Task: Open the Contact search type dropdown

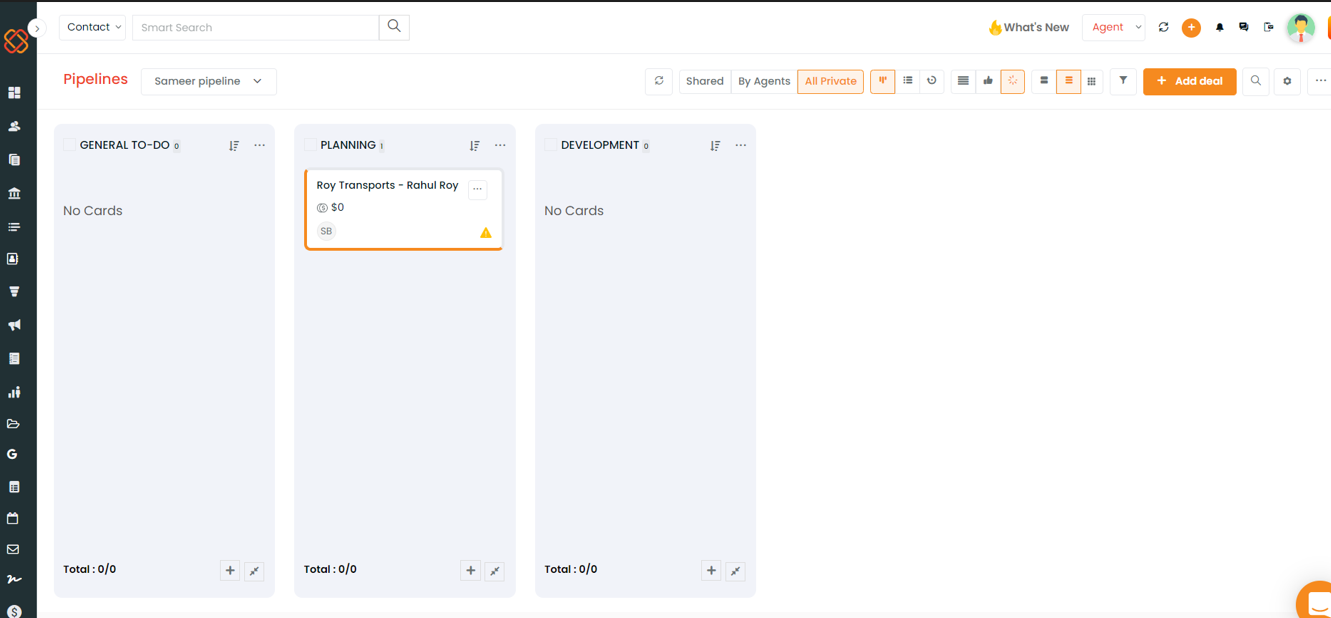Action: pos(93,27)
